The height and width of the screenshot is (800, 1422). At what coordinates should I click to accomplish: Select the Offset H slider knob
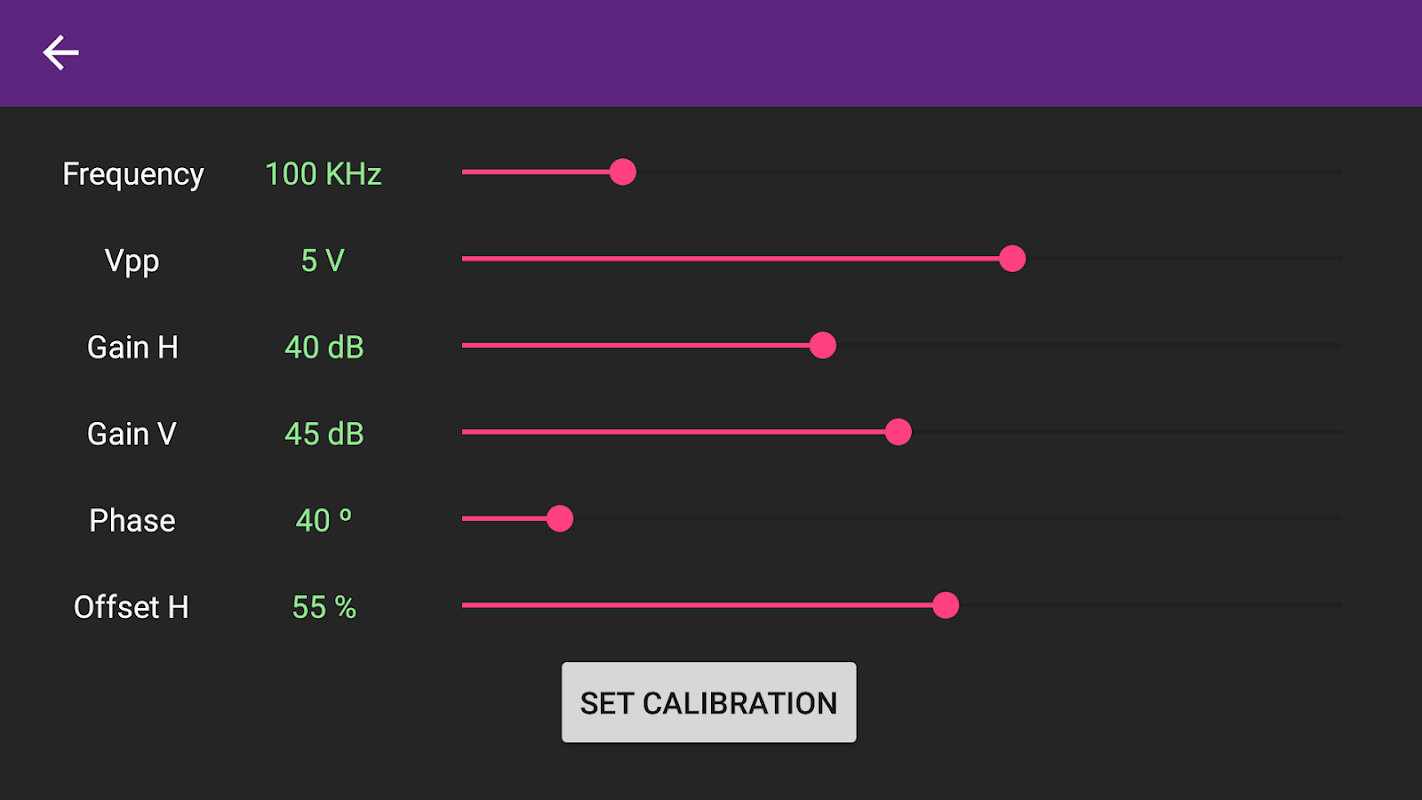coord(945,605)
